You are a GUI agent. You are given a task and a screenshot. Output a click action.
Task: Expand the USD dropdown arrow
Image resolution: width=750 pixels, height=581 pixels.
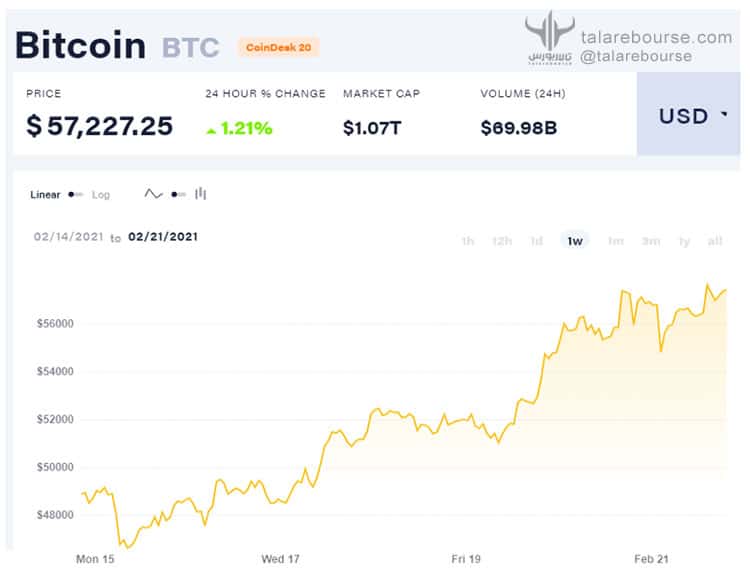[x=724, y=114]
